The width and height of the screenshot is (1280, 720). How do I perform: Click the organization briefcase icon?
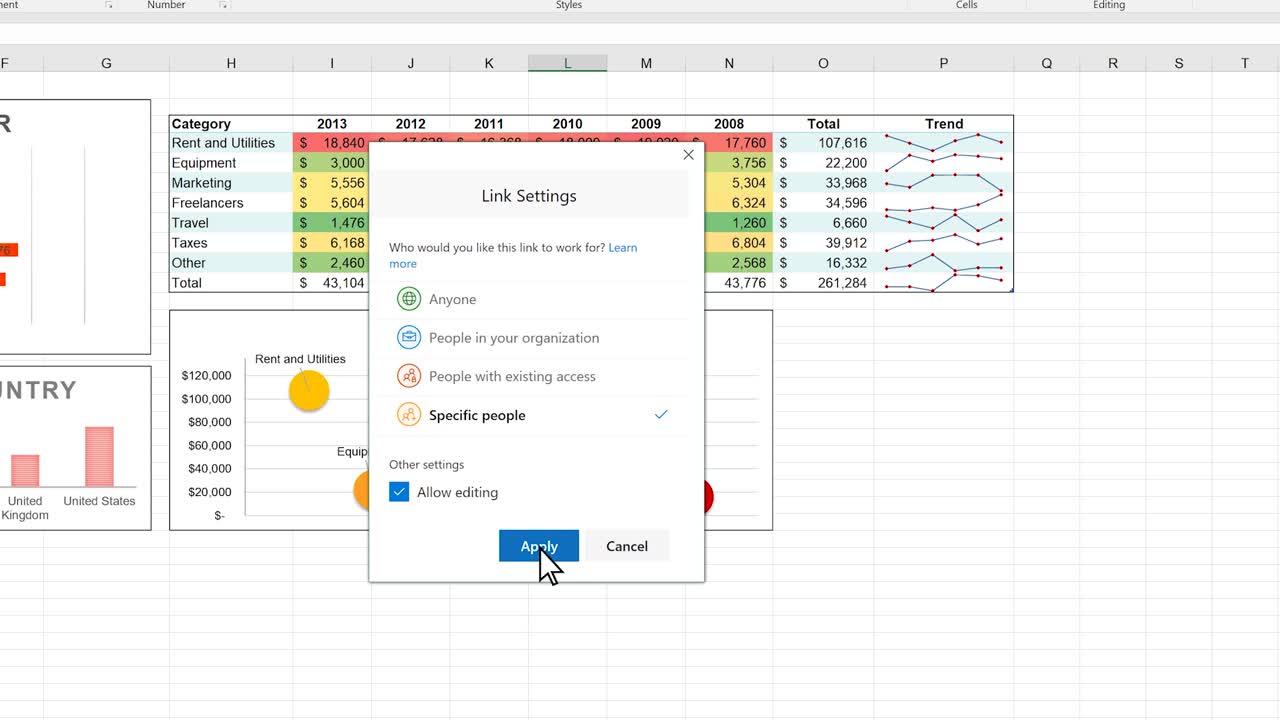tap(409, 338)
